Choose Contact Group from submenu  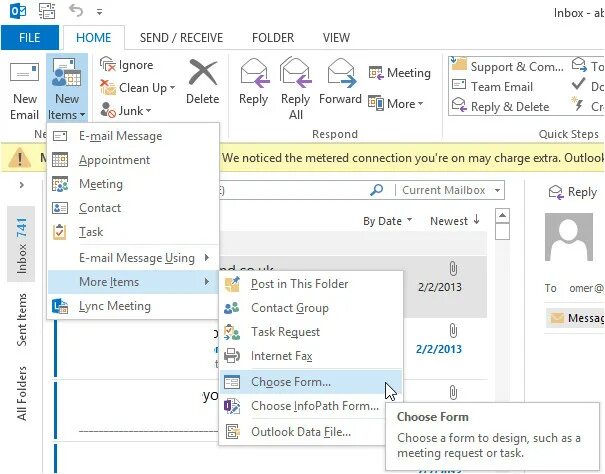311,308
